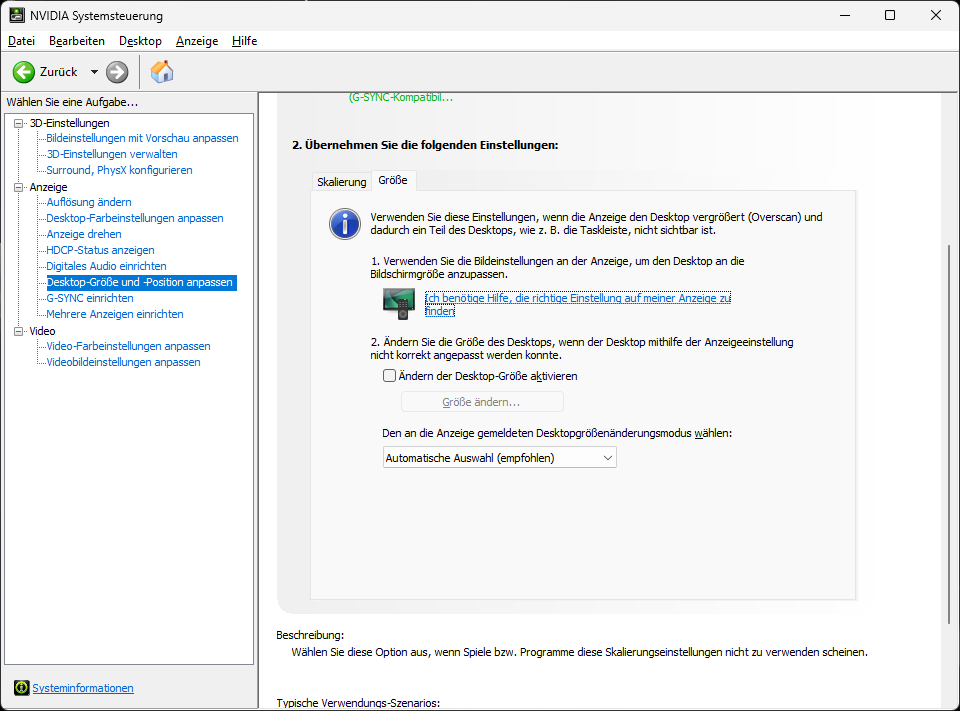Open the Anzeige menu
This screenshot has width=960, height=711.
197,41
